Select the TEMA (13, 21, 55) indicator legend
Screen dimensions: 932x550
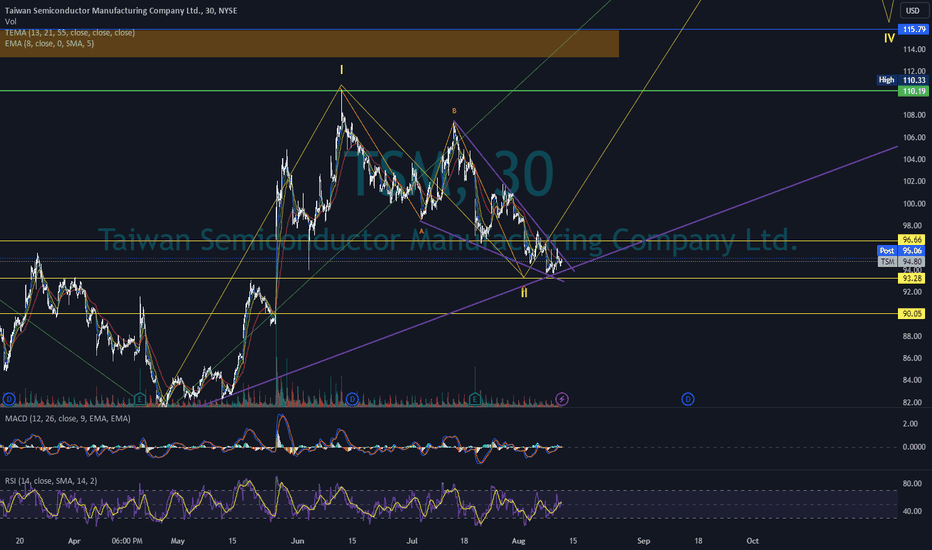[70, 33]
